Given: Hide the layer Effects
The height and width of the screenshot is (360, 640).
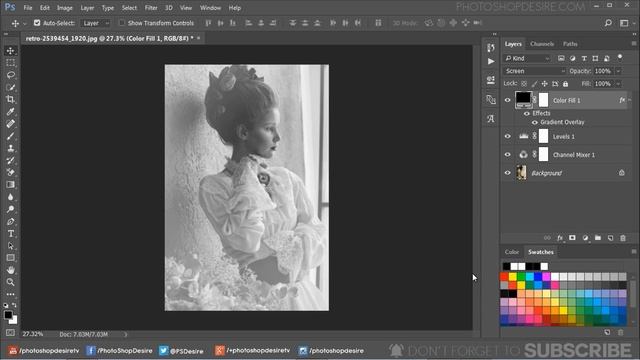Looking at the screenshot, I should pyautogui.click(x=527, y=113).
